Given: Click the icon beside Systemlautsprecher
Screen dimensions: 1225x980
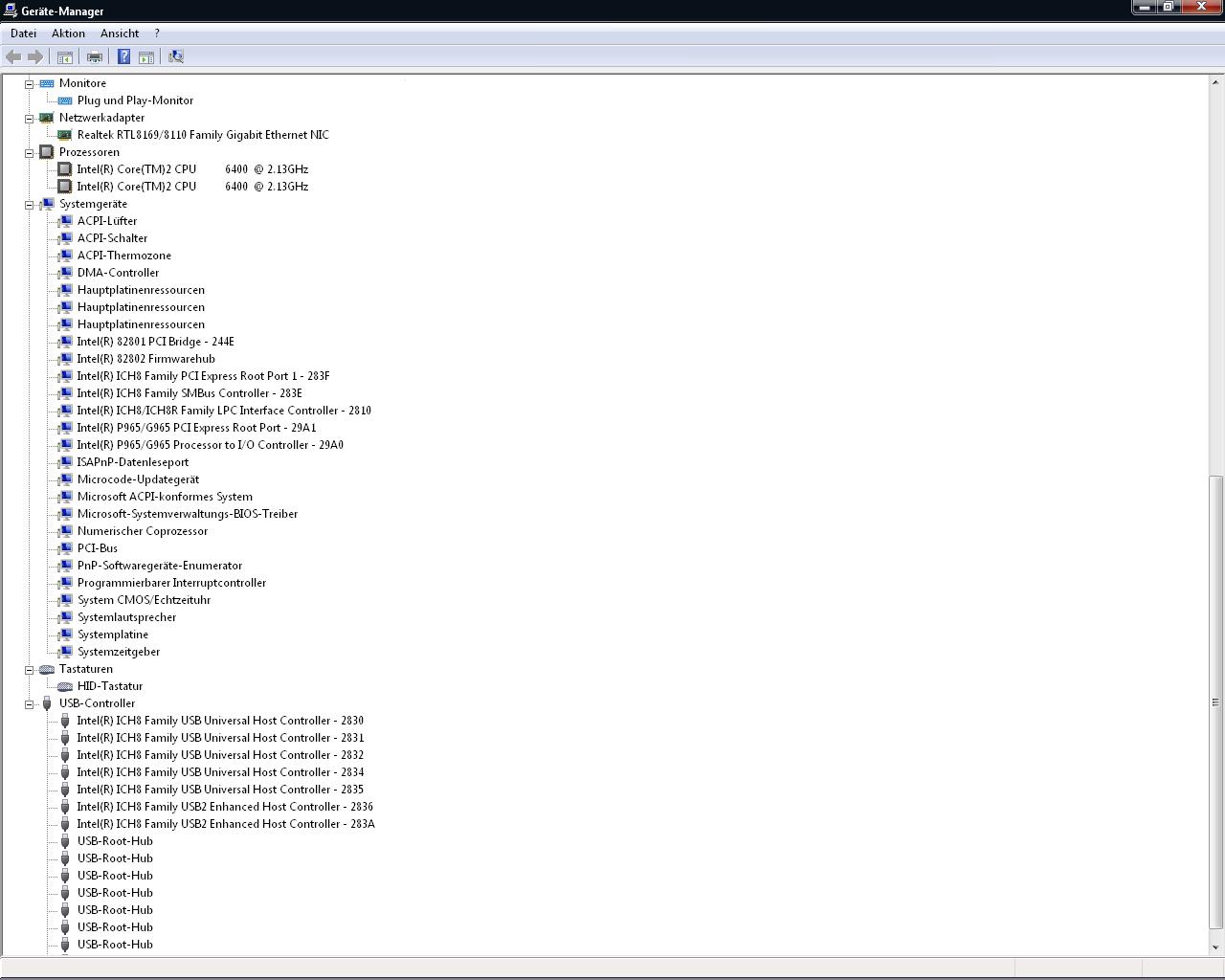Looking at the screenshot, I should click(x=65, y=617).
